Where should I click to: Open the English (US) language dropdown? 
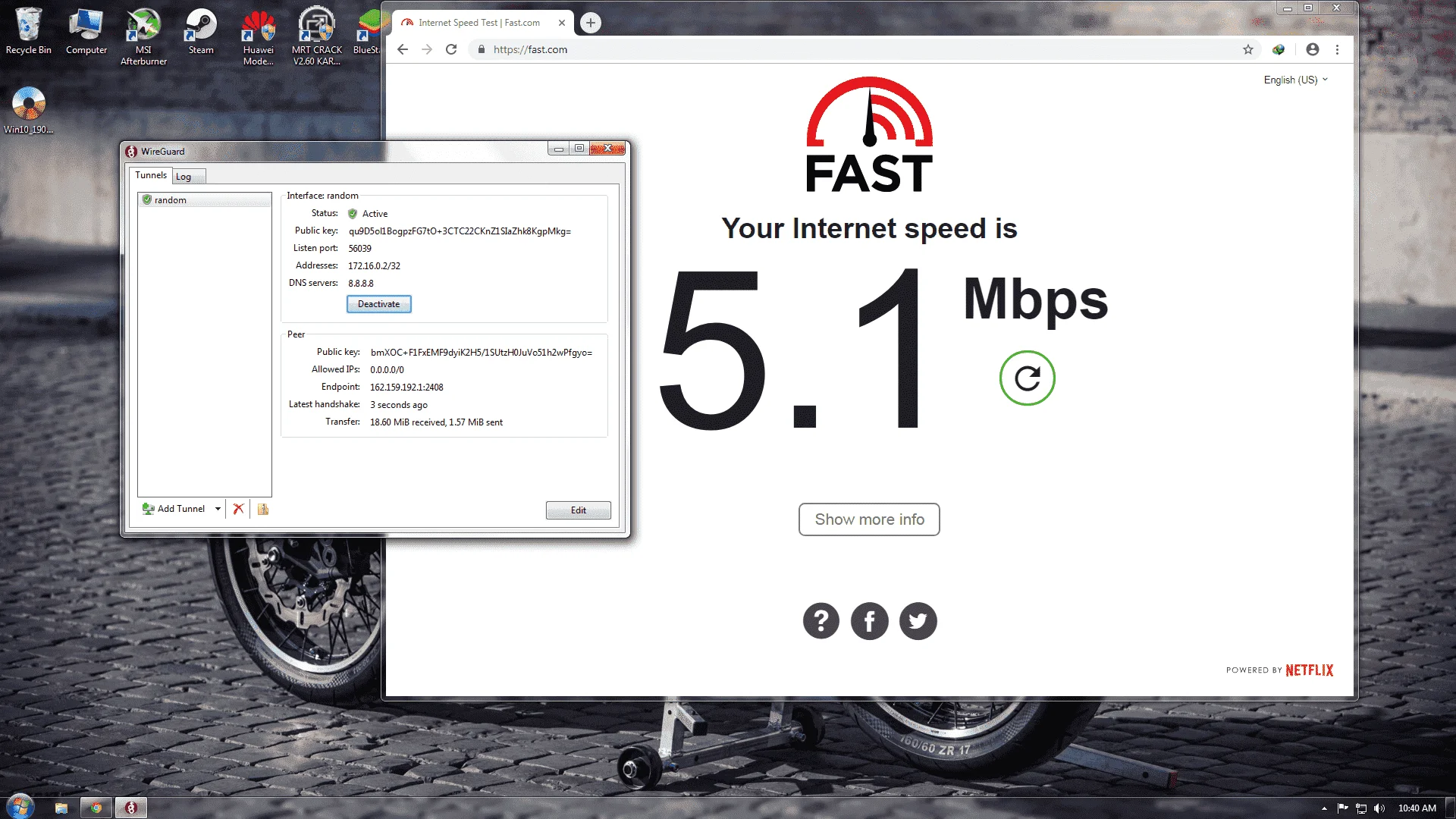(1295, 80)
